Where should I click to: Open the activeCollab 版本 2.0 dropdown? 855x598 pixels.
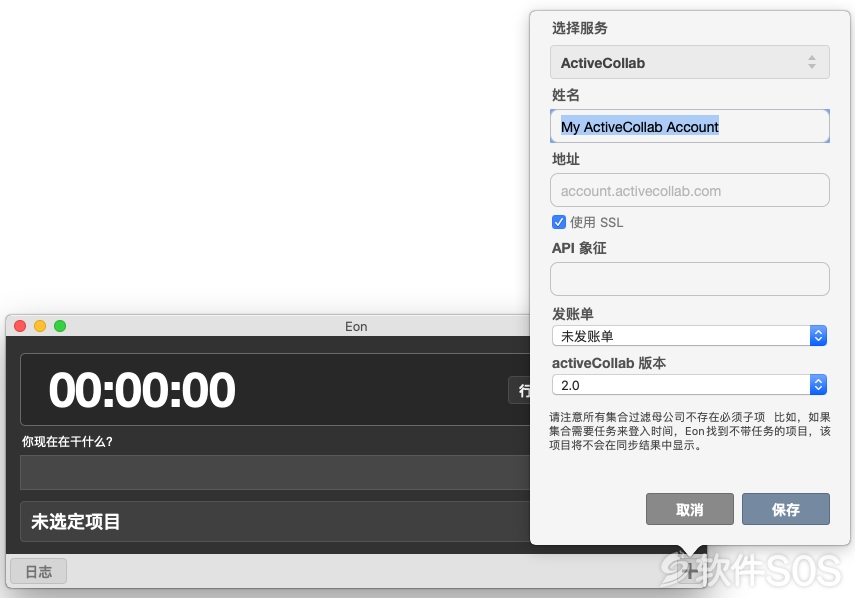(x=690, y=385)
